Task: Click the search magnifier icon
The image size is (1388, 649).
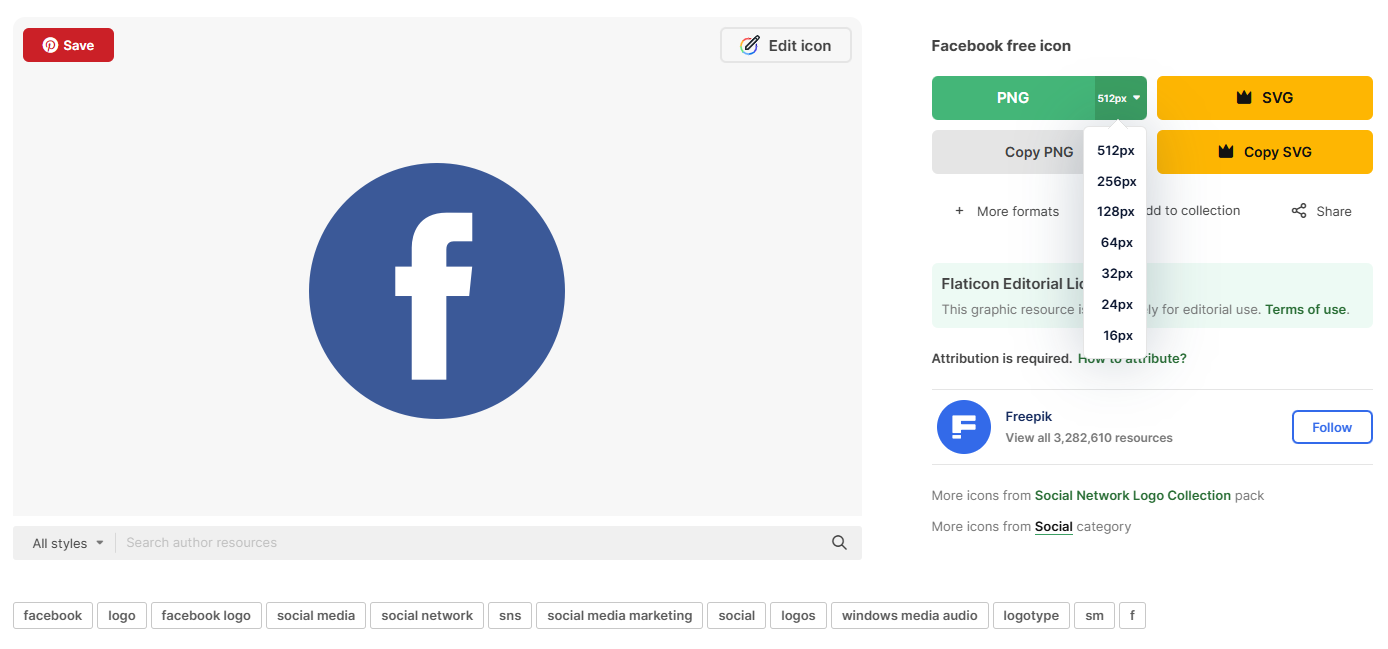Action: (x=839, y=543)
